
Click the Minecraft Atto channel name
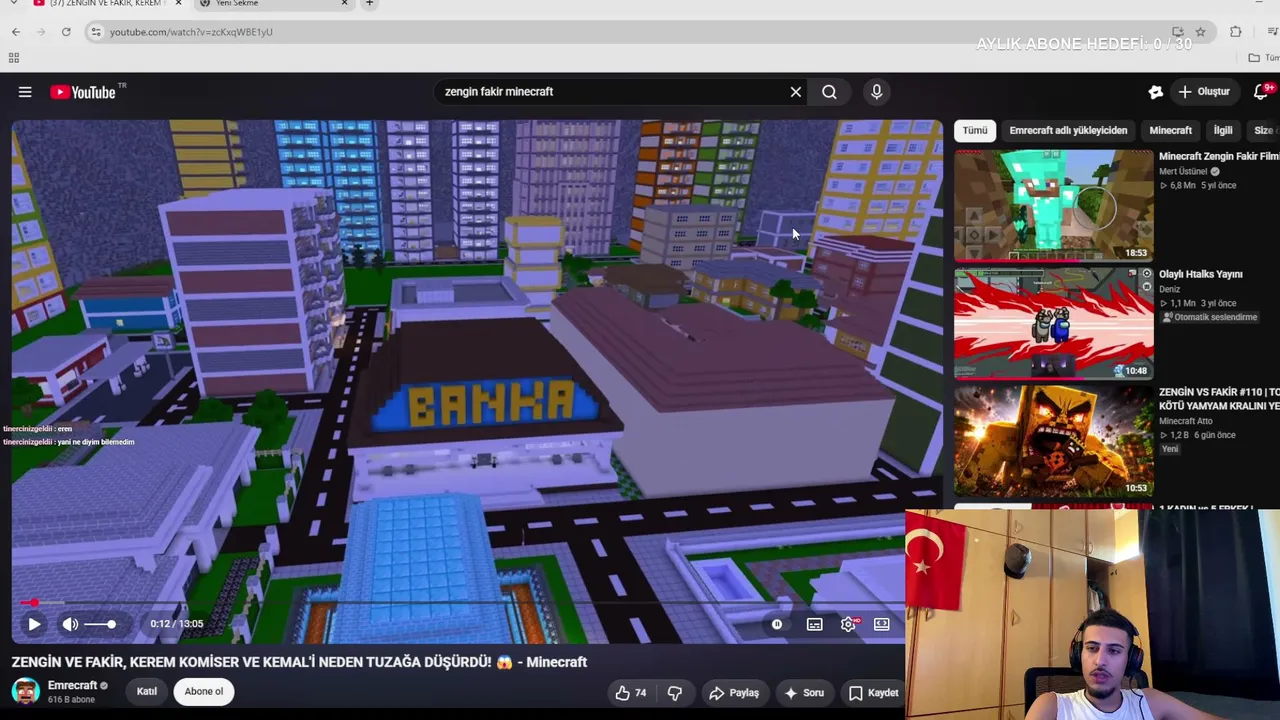pyautogui.click(x=1185, y=421)
